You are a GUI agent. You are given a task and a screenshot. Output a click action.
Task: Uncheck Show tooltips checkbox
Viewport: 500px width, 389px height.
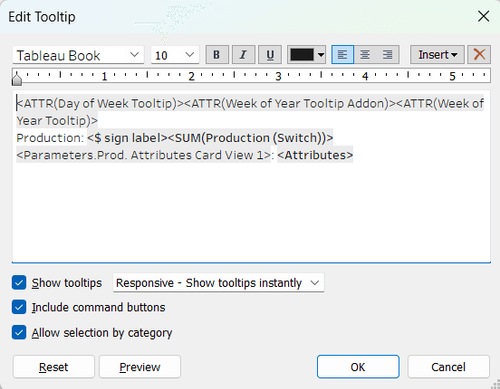point(19,283)
